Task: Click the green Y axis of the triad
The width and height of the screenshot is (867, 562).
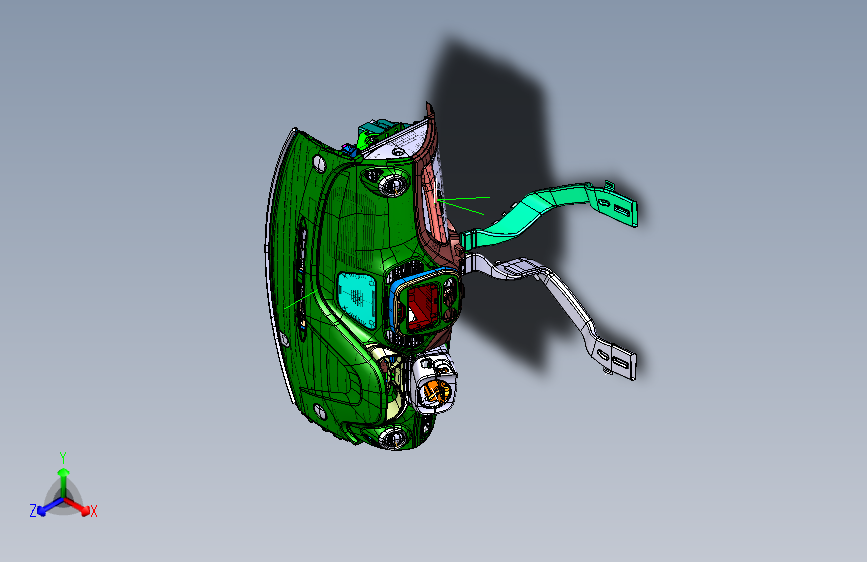Action: click(64, 482)
